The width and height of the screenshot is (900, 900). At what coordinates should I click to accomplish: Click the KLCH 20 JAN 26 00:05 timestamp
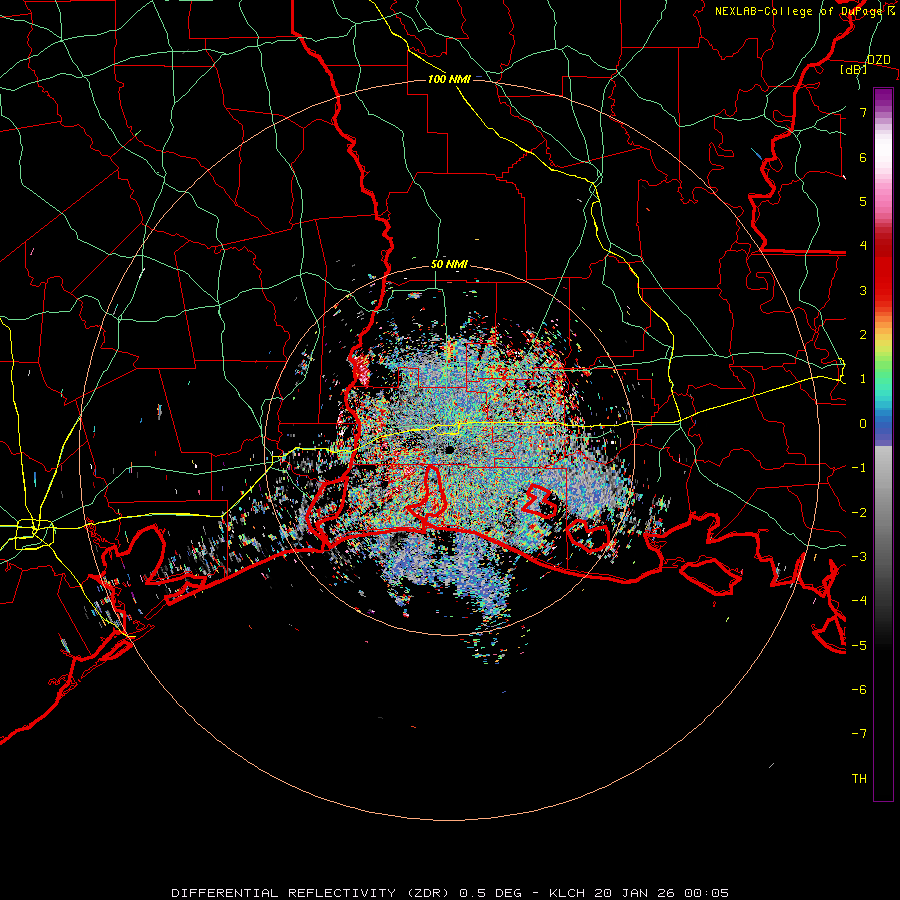[x=639, y=893]
